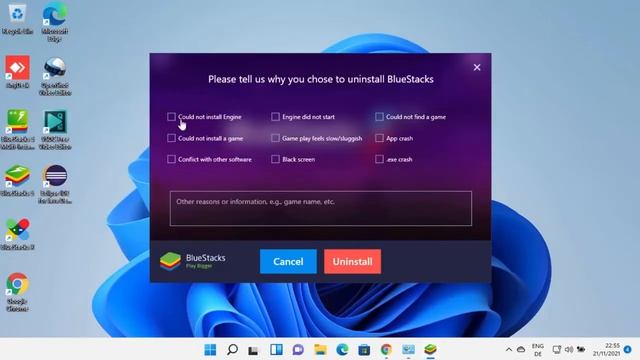Open network settings tray icon
Viewport: 640px width, 360px height.
557,350
